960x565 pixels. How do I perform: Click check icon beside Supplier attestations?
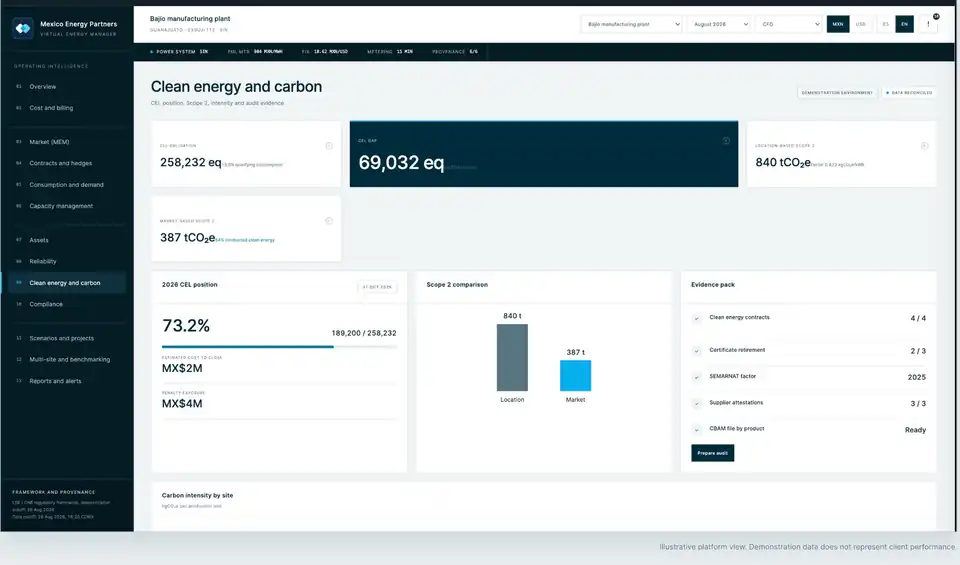click(696, 403)
